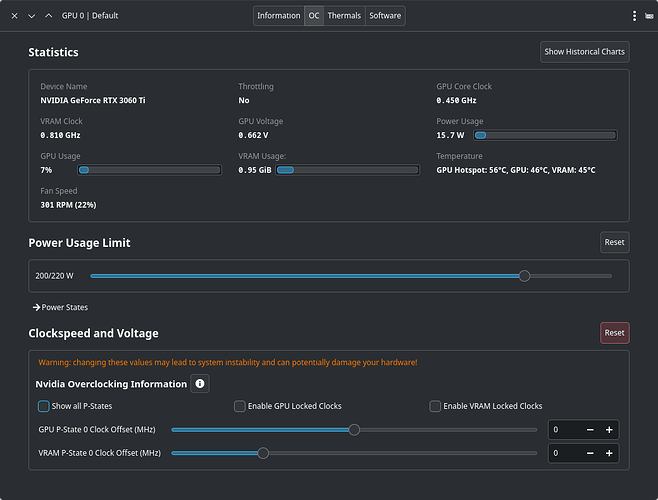
Task: Click the minimize chevron in the title bar
Action: [x=32, y=16]
